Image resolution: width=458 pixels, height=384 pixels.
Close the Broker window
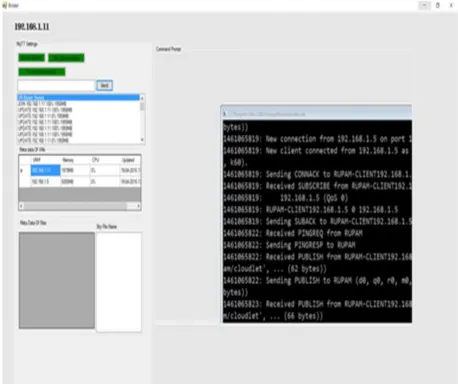451,5
